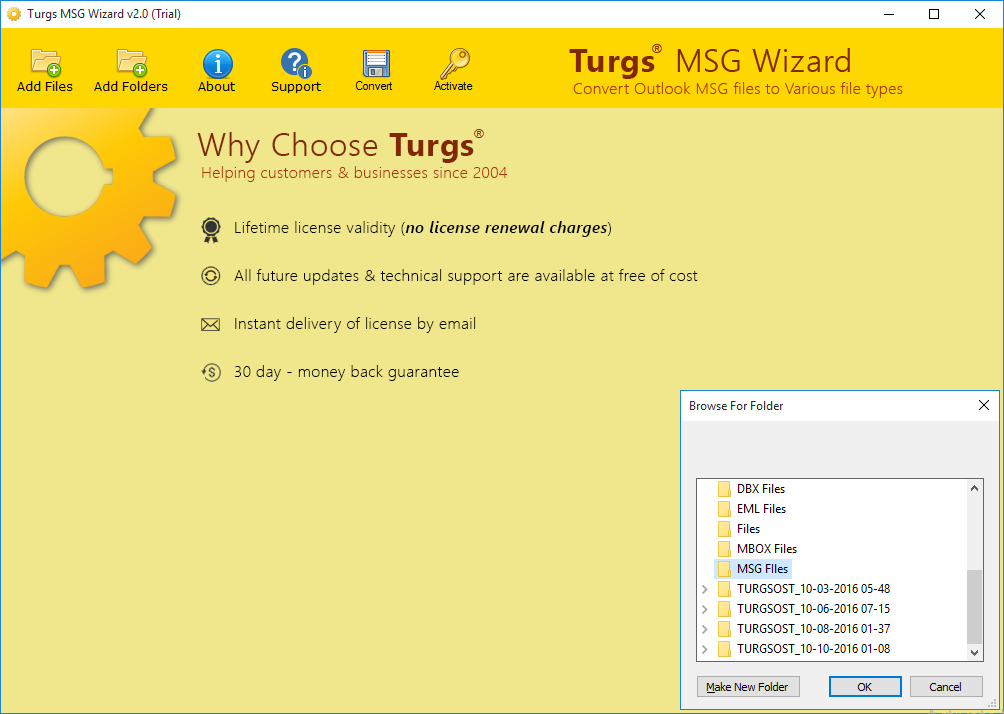Expand the TURGSOST_10-06-2016 07-15 folder
Viewport: 1004px width, 714px height.
(705, 609)
